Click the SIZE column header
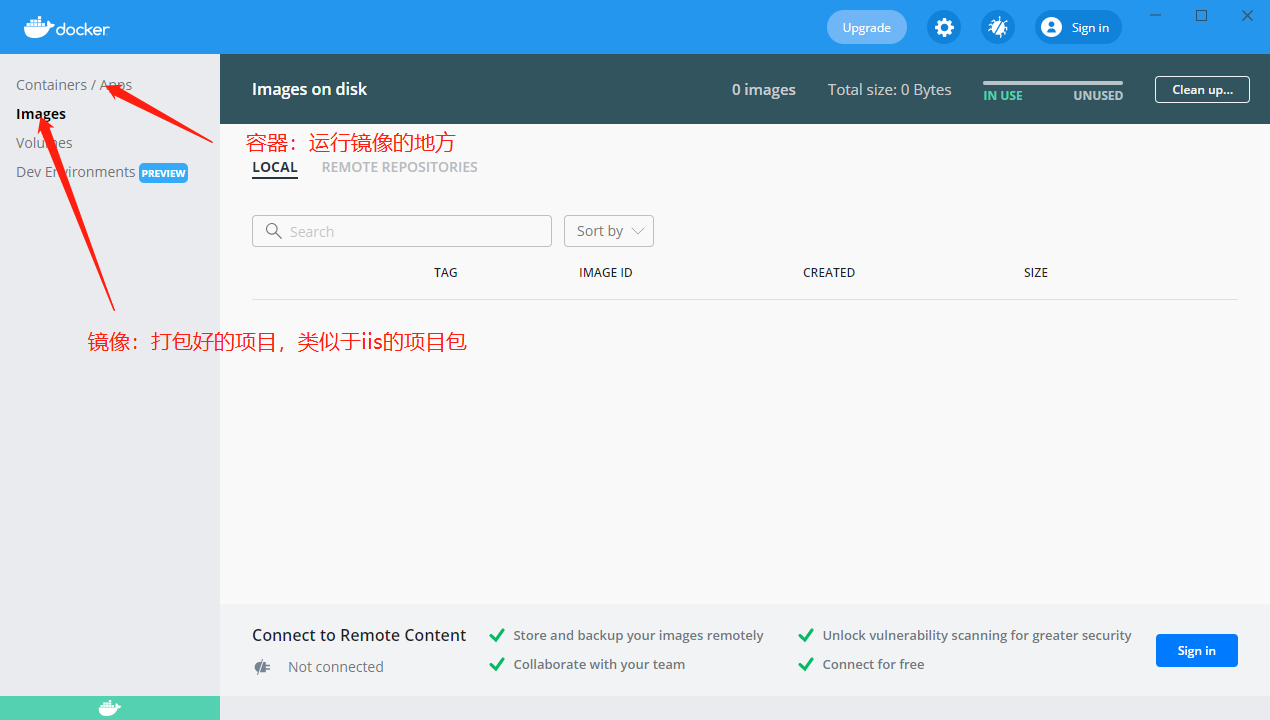Screen dimensions: 1270x720 tap(1036, 272)
